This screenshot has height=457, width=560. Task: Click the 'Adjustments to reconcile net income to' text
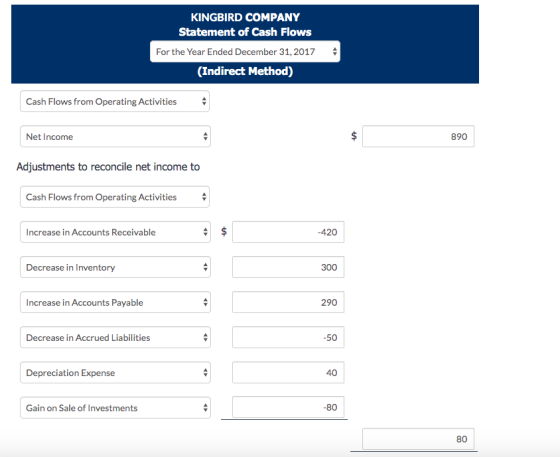[108, 167]
